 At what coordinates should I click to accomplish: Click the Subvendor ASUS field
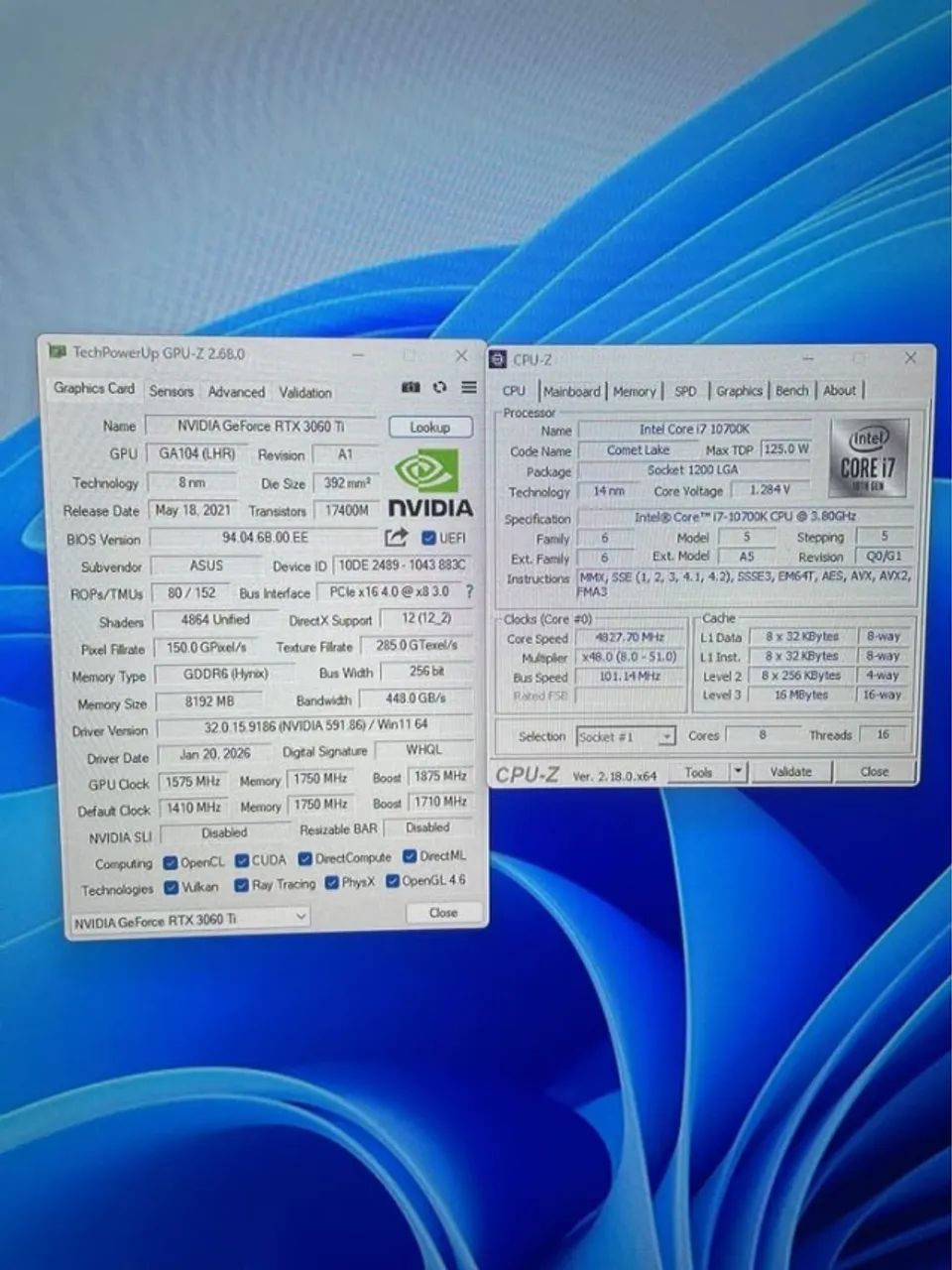206,566
